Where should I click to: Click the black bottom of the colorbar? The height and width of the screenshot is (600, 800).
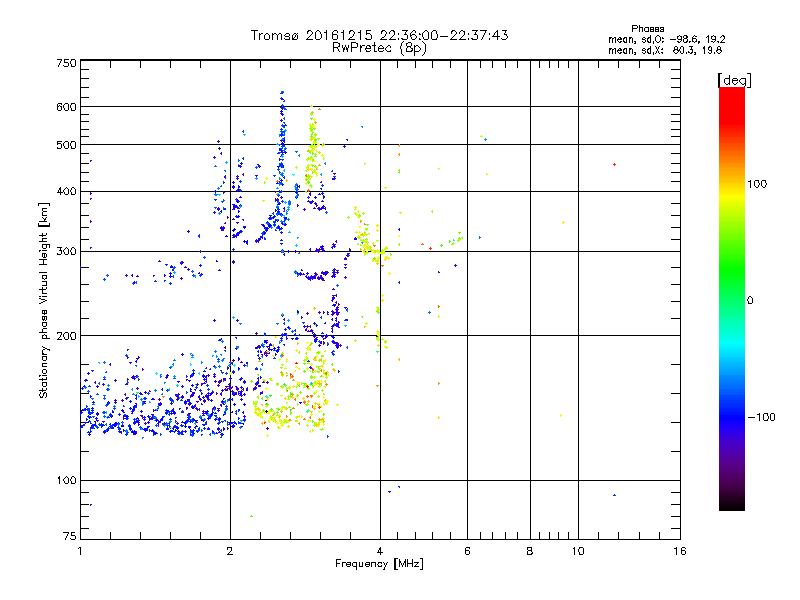(x=732, y=503)
